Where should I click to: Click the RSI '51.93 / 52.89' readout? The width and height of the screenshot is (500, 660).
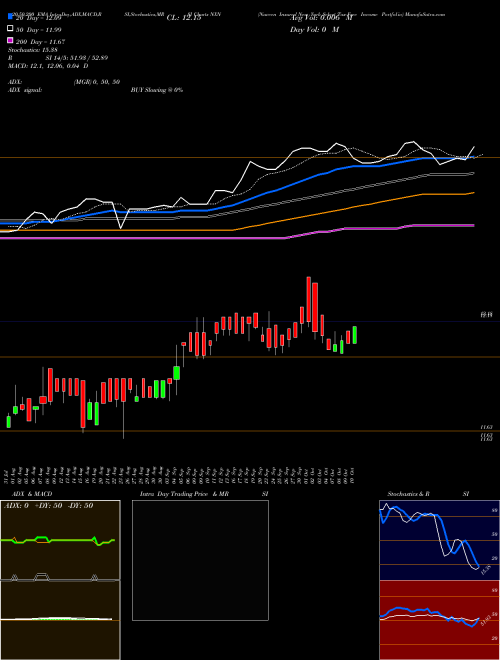coord(89,58)
